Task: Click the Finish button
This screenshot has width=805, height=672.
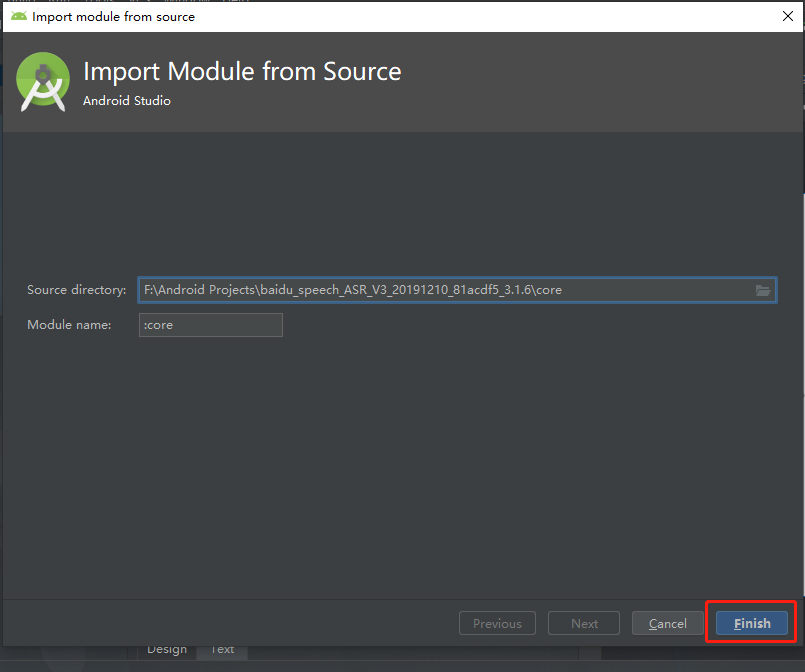Action: tap(752, 623)
